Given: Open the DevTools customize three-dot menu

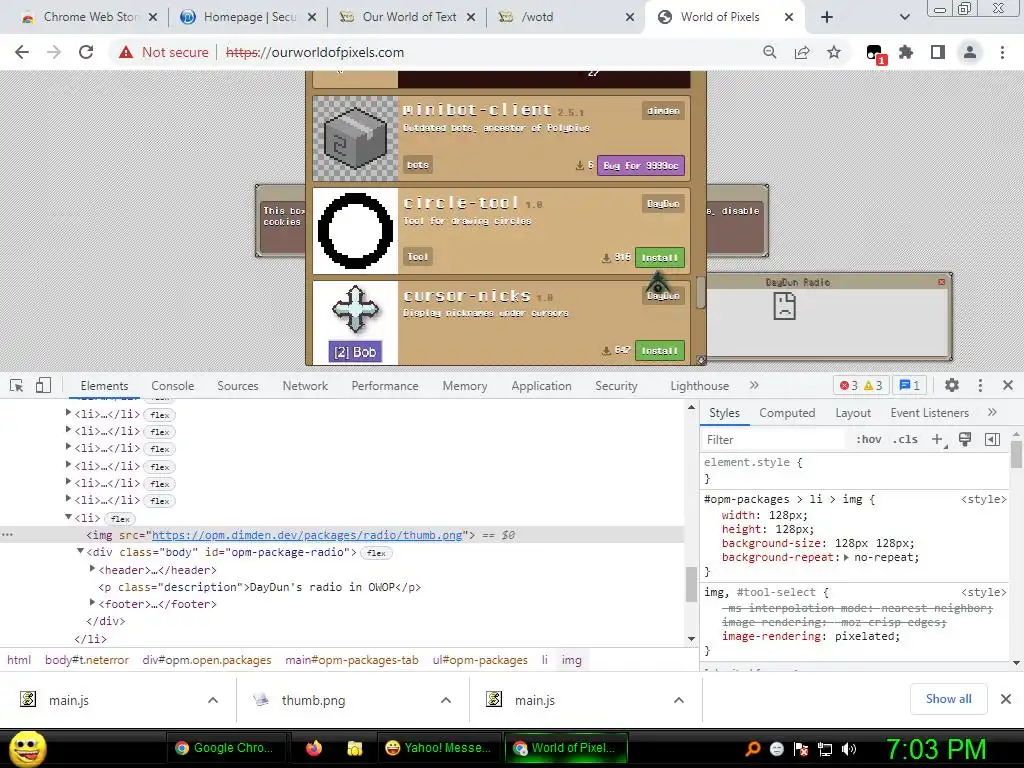Looking at the screenshot, I should point(980,385).
